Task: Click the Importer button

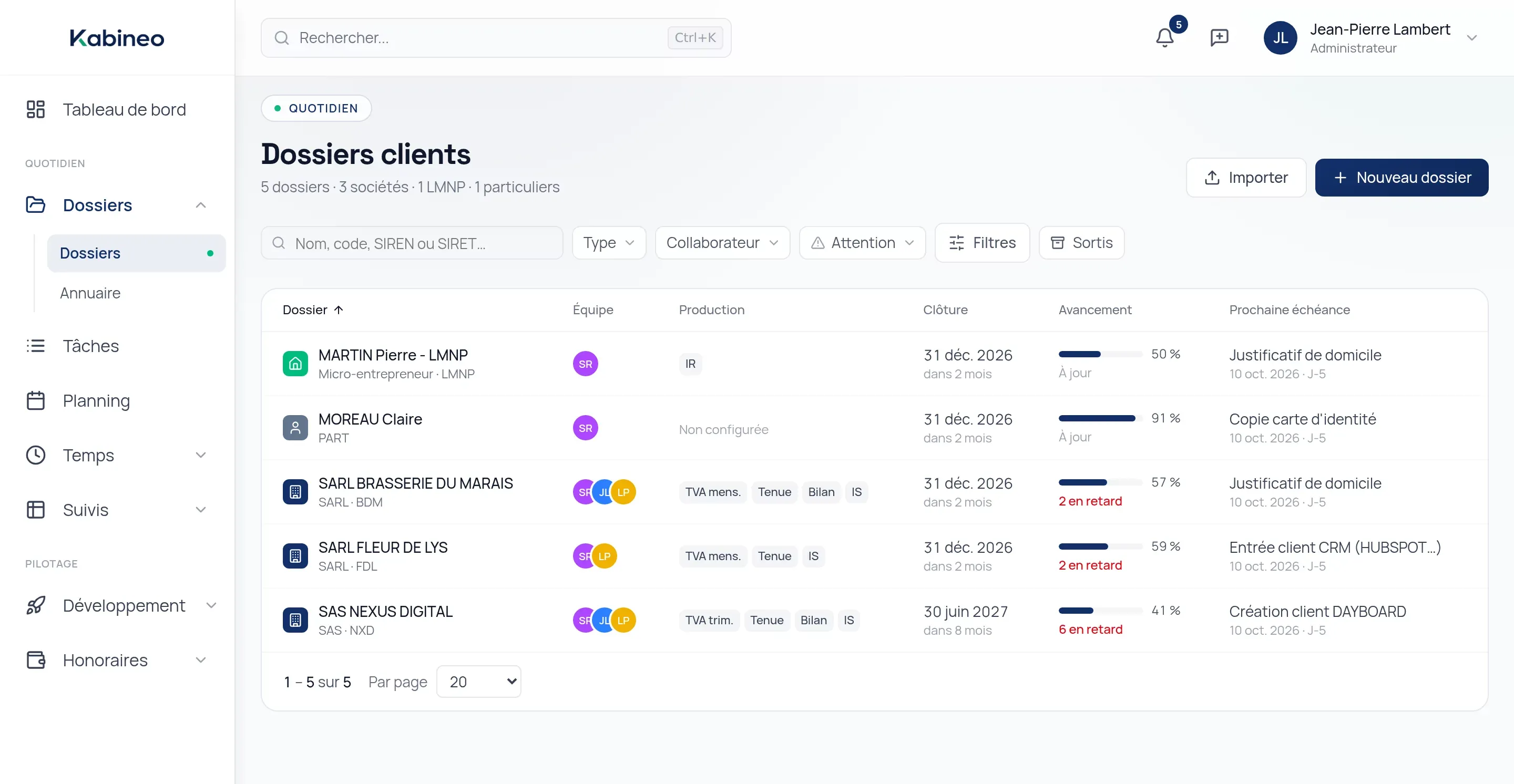Action: click(1246, 178)
